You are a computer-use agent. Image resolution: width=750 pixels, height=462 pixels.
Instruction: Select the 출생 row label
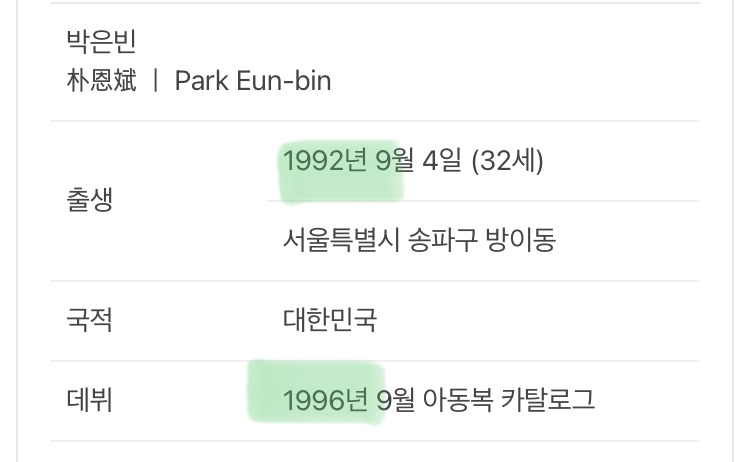click(90, 199)
